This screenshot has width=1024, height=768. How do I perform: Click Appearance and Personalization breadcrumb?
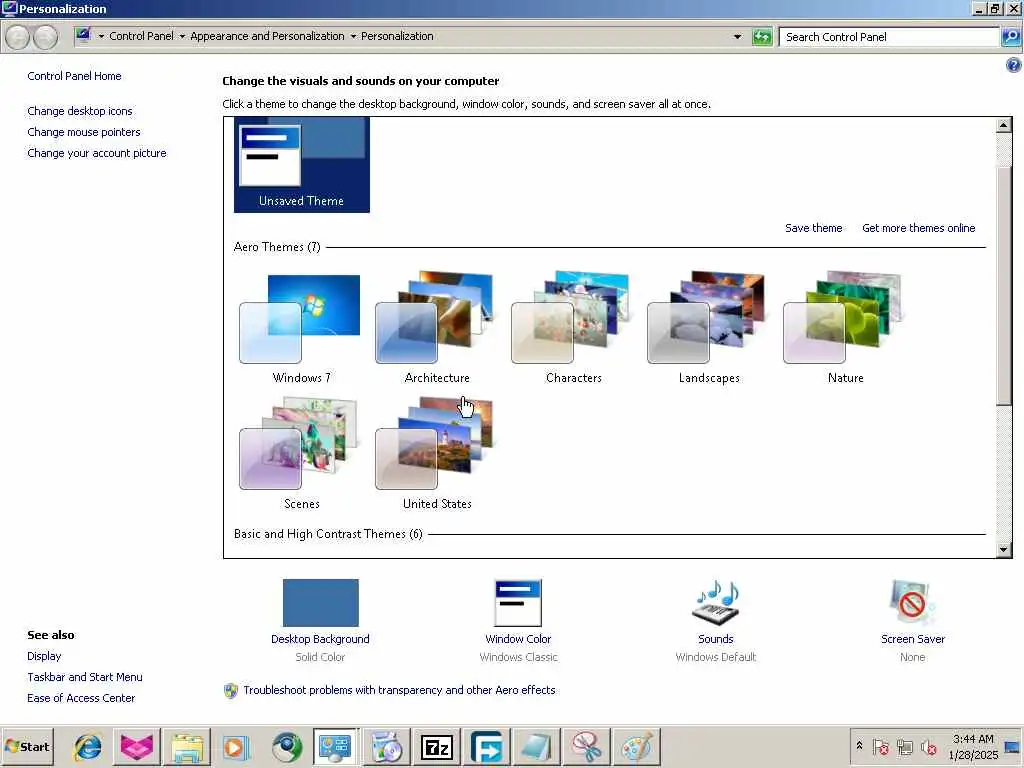click(x=267, y=36)
